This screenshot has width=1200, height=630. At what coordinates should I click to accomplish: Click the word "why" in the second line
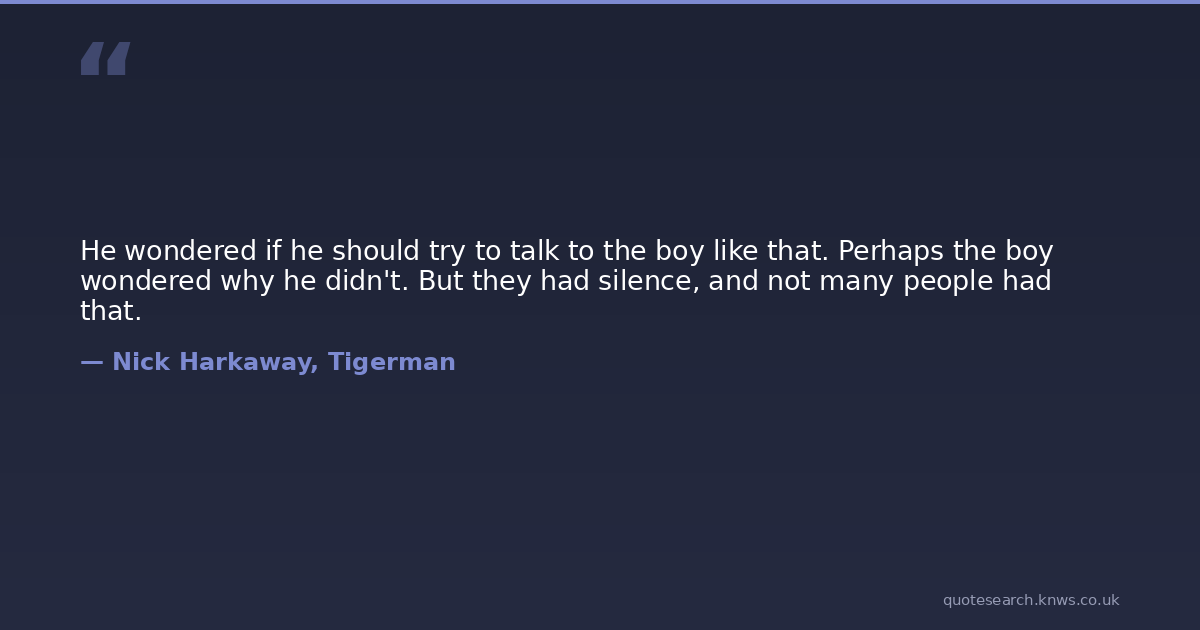coord(247,281)
